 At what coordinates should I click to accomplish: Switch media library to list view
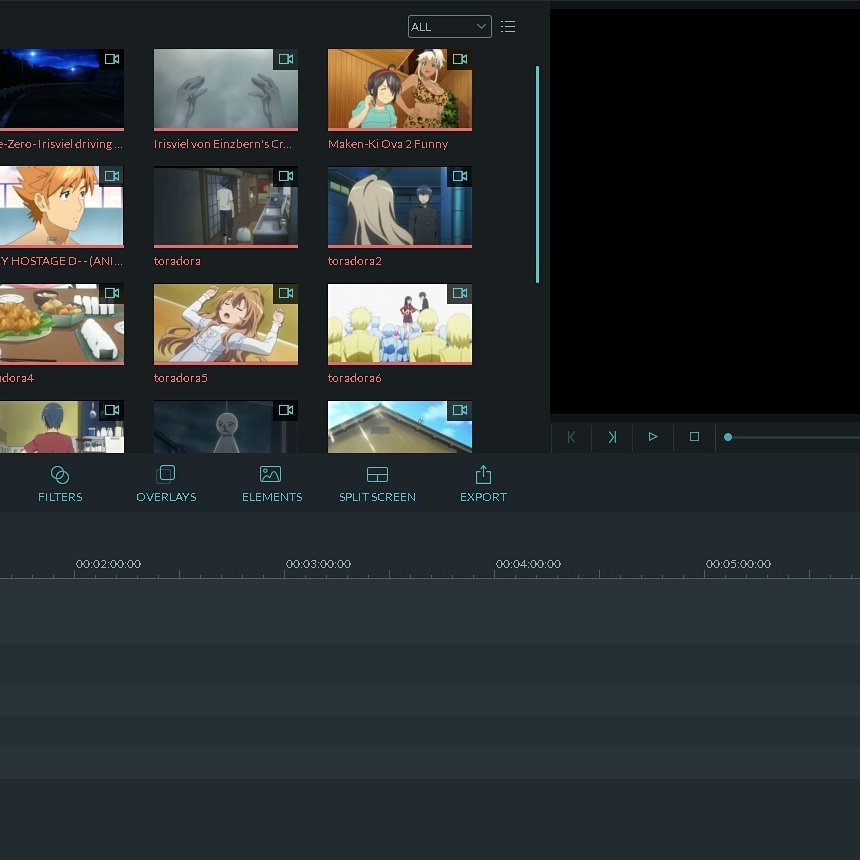pyautogui.click(x=508, y=26)
